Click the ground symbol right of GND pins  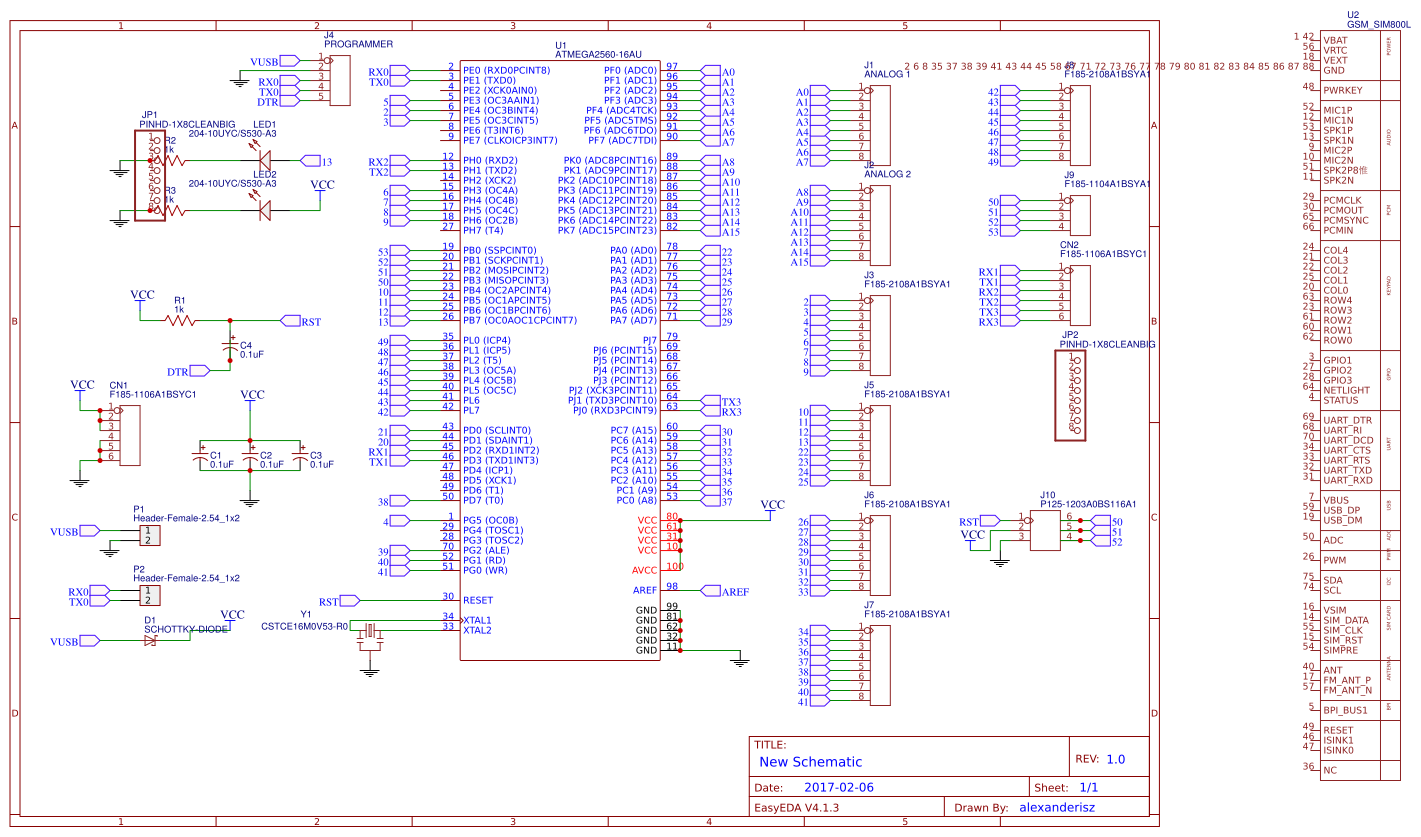740,659
